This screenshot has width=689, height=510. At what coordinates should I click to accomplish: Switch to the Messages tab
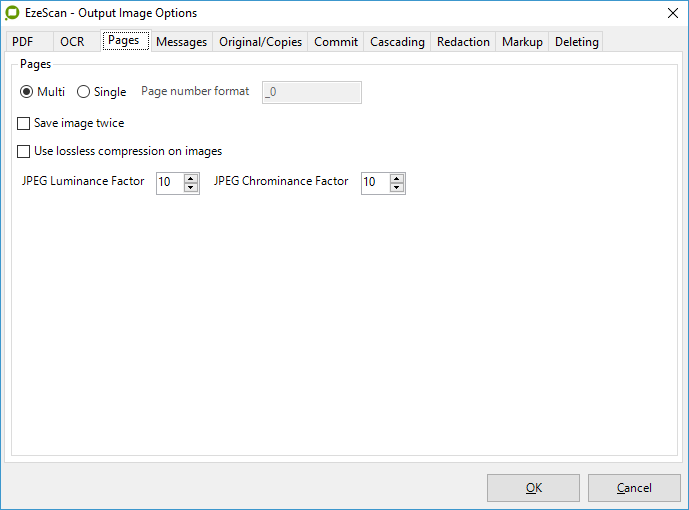pyautogui.click(x=181, y=42)
